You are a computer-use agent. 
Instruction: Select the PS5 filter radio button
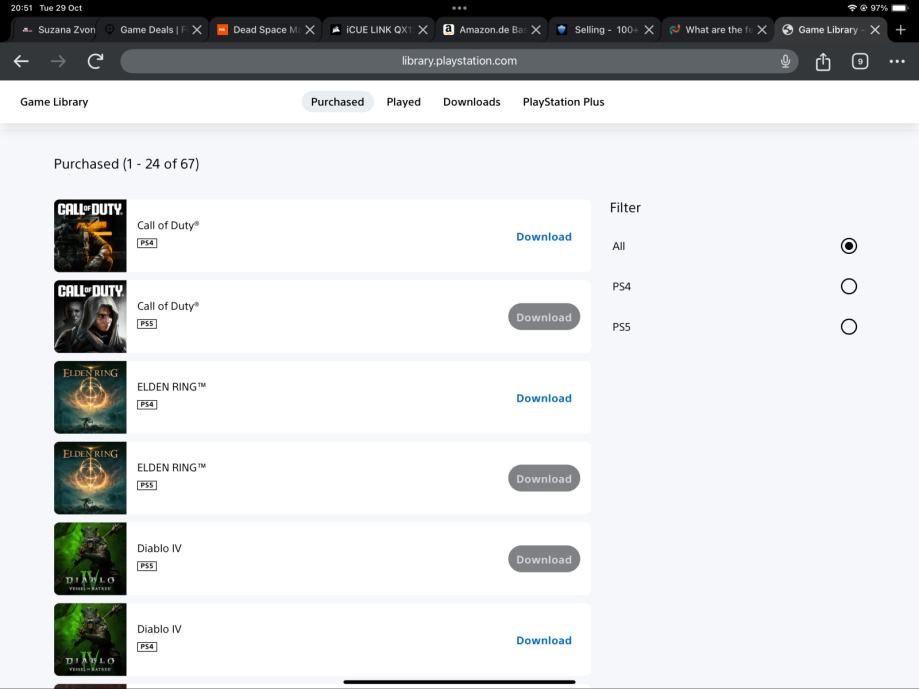(x=849, y=326)
